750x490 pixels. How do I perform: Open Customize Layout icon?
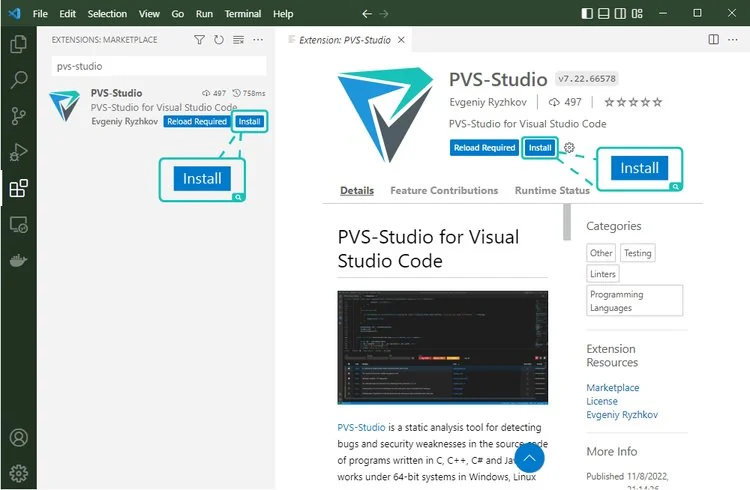pos(637,13)
